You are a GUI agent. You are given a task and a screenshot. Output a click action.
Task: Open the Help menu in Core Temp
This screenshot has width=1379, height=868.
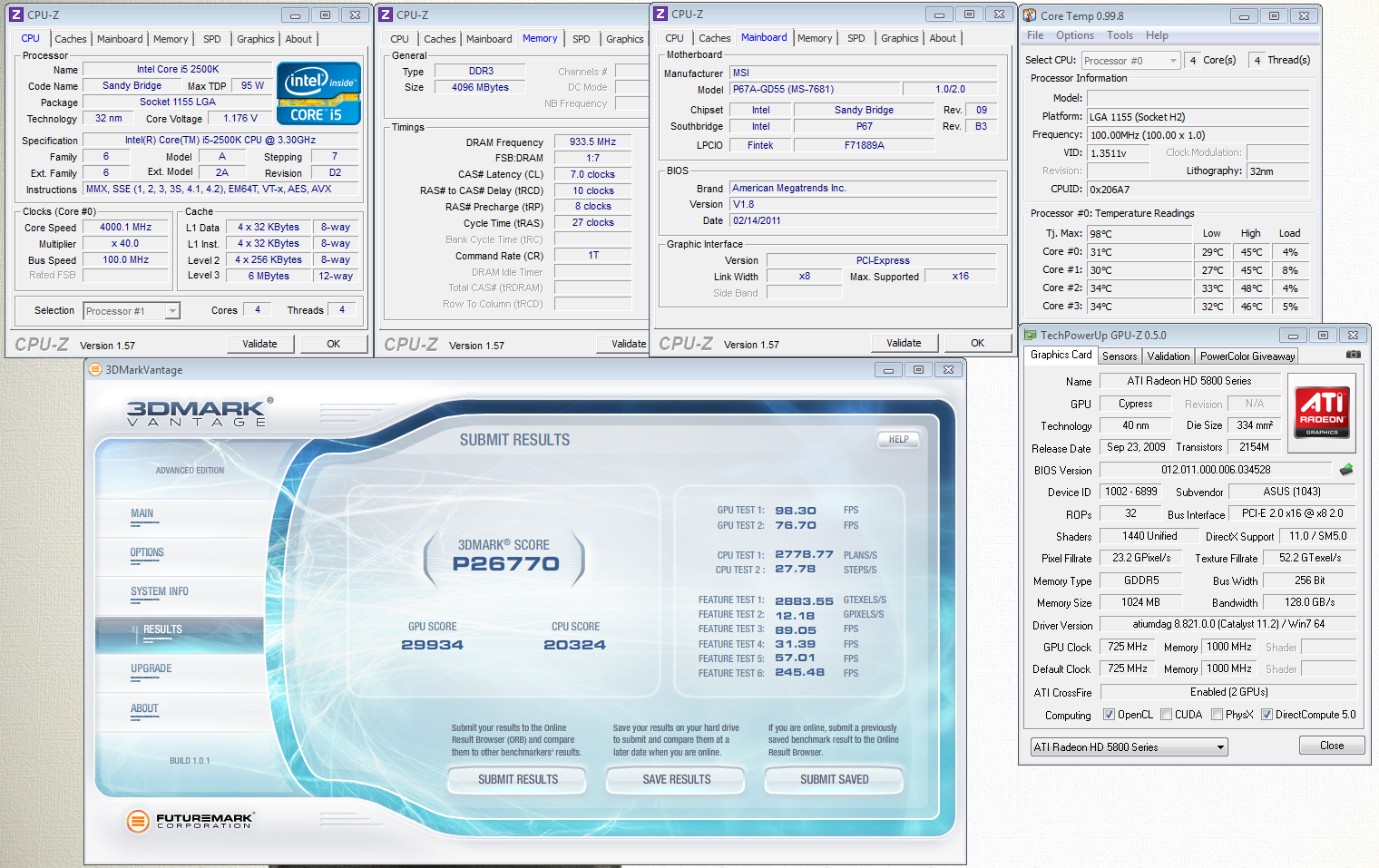(x=1157, y=35)
